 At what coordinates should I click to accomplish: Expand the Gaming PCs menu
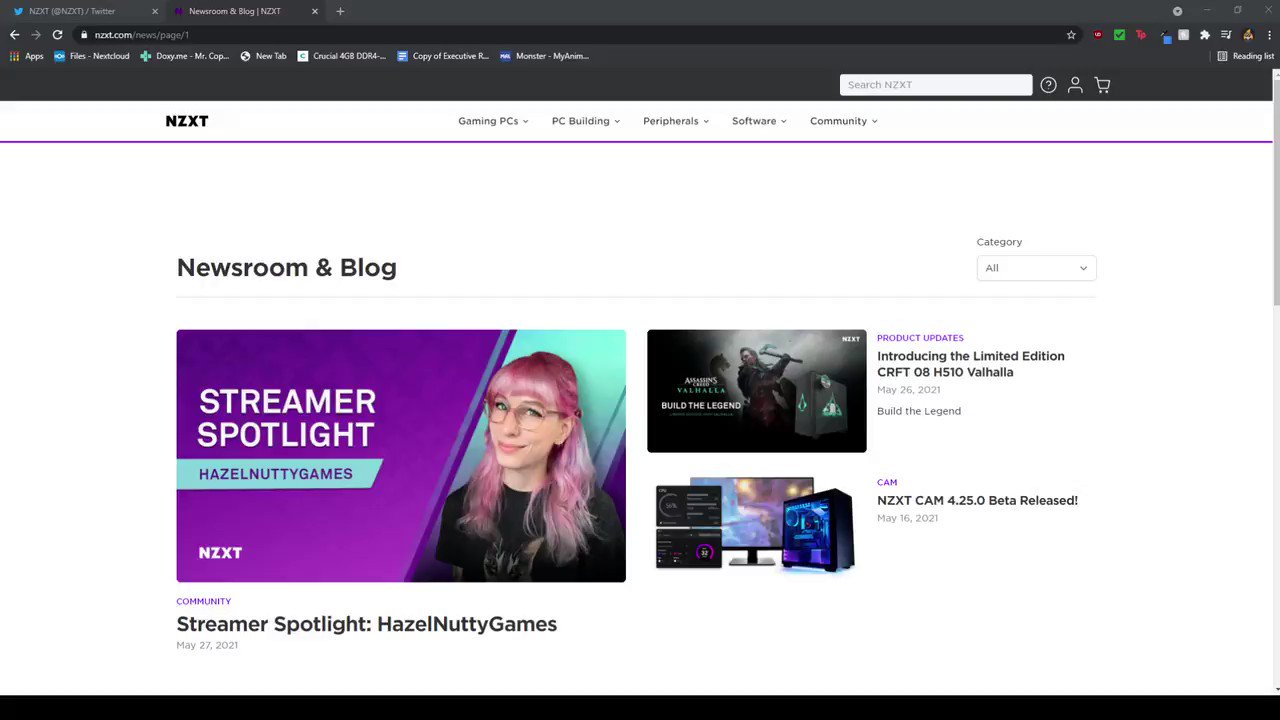[x=493, y=121]
